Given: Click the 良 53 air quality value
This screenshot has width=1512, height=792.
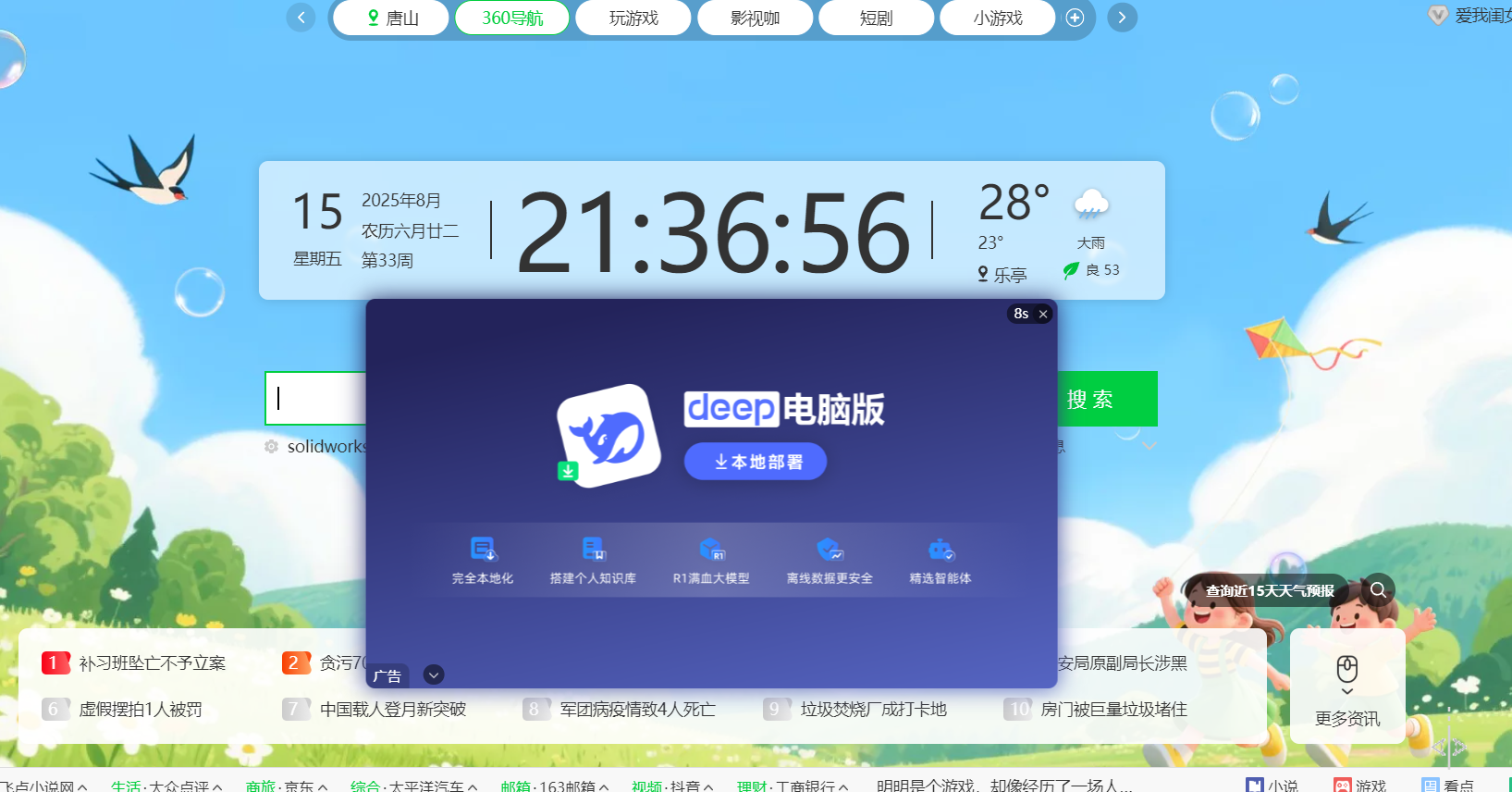Looking at the screenshot, I should tap(1102, 270).
